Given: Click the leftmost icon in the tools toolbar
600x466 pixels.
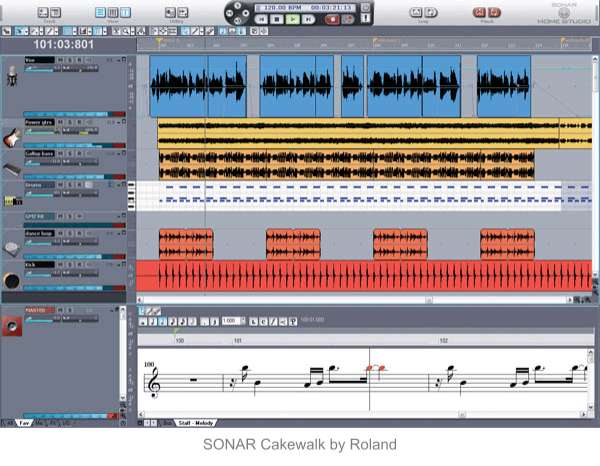Looking at the screenshot, I should click(6, 31).
